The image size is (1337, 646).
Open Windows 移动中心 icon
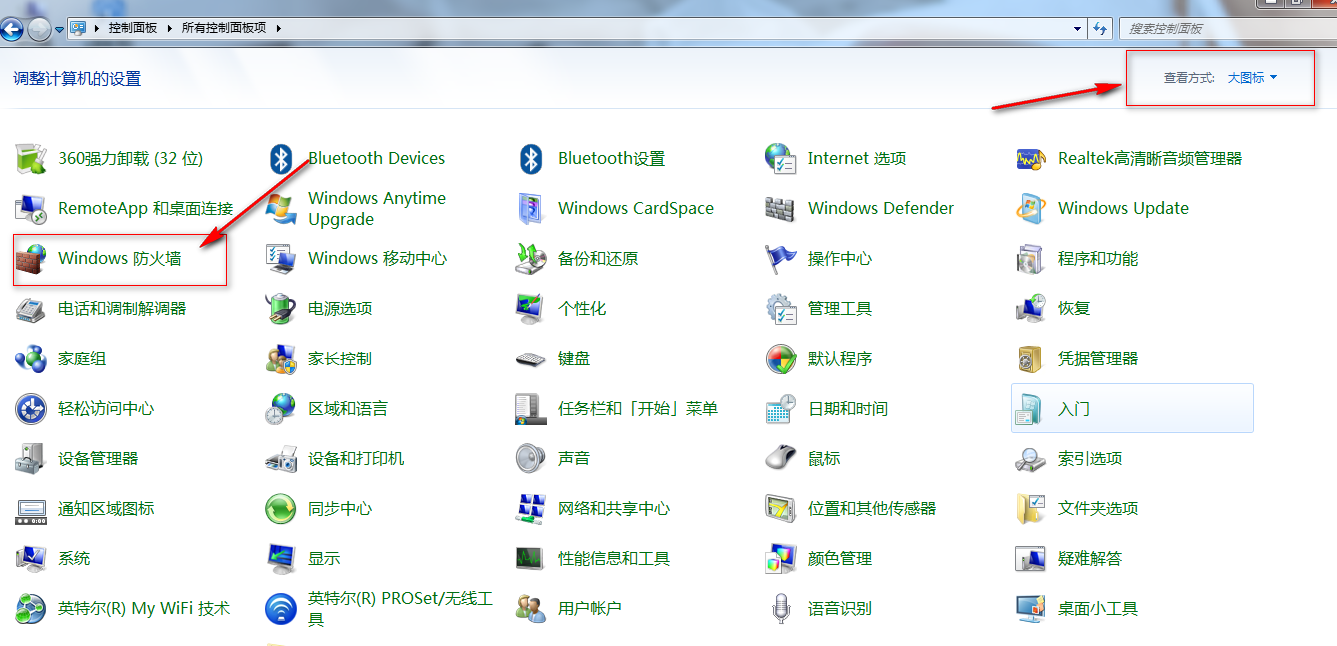(281, 258)
